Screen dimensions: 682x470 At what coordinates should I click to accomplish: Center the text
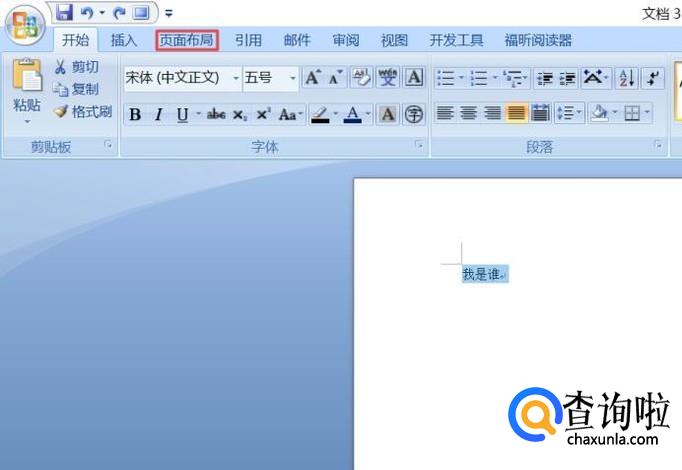pos(468,113)
